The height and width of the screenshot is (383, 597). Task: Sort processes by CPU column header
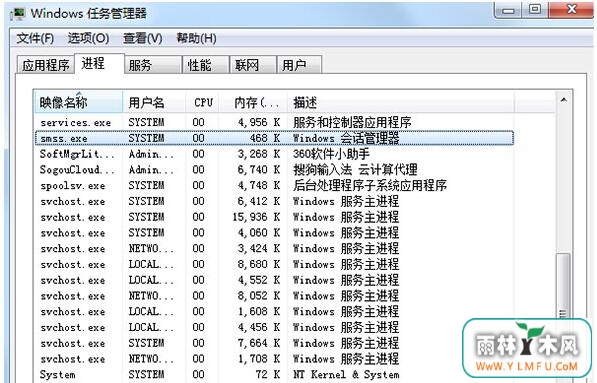(202, 102)
